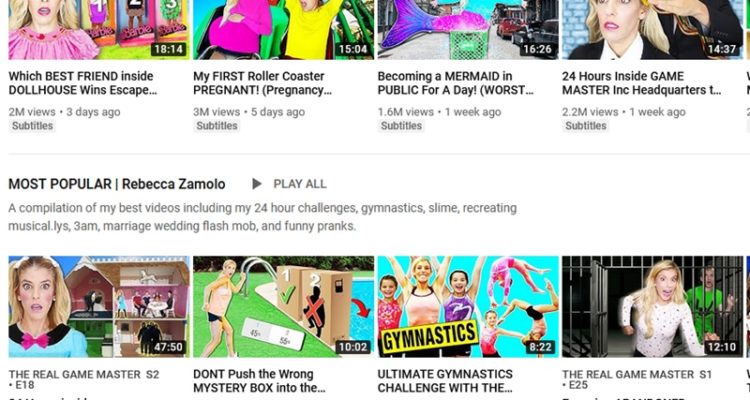Click title 'ULTIMATE GYMNASTICS CHALLENGE WITH THE'

445,381
